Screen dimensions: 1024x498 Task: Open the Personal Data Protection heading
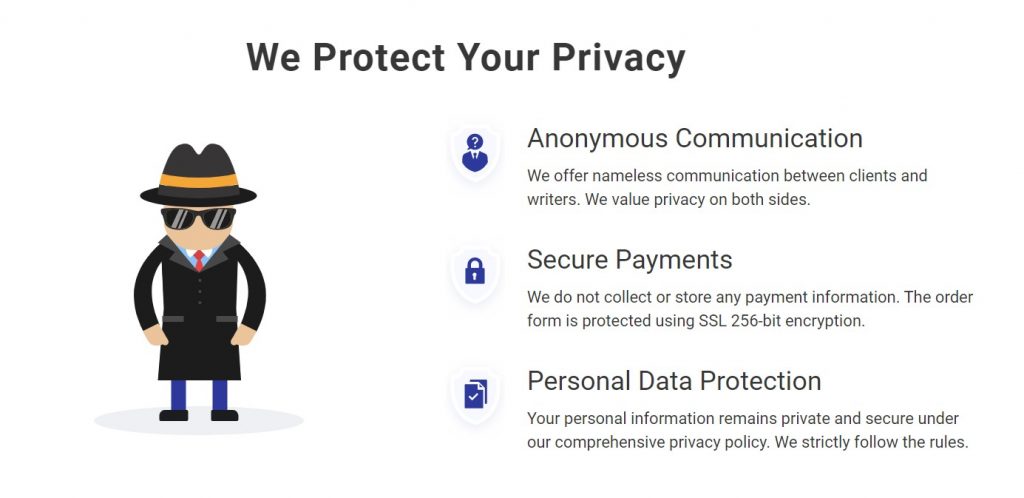pos(674,381)
